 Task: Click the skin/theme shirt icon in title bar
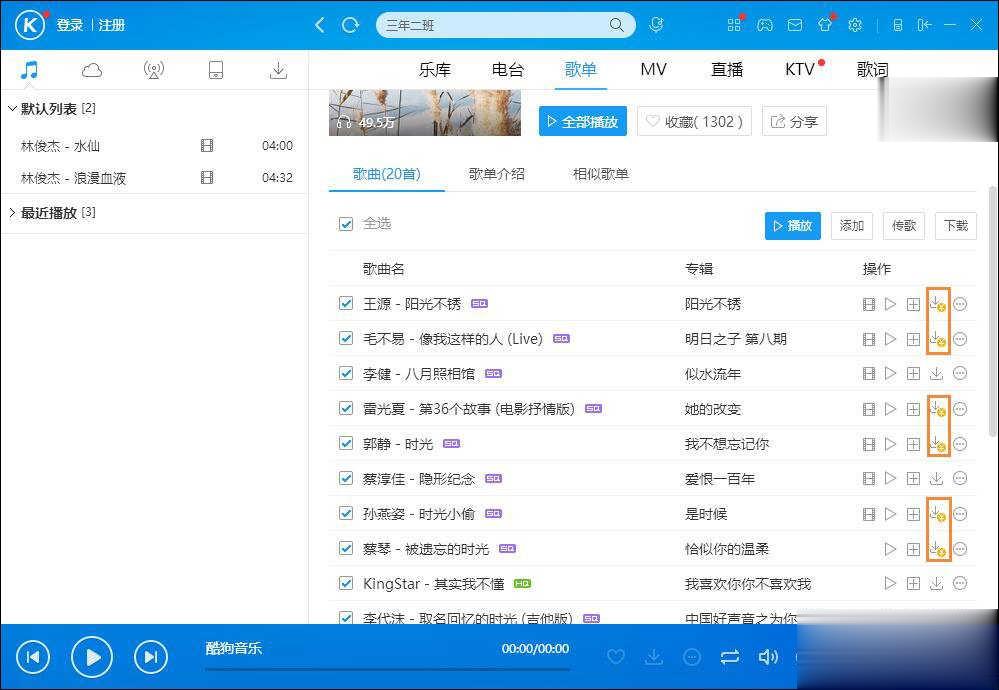824,24
